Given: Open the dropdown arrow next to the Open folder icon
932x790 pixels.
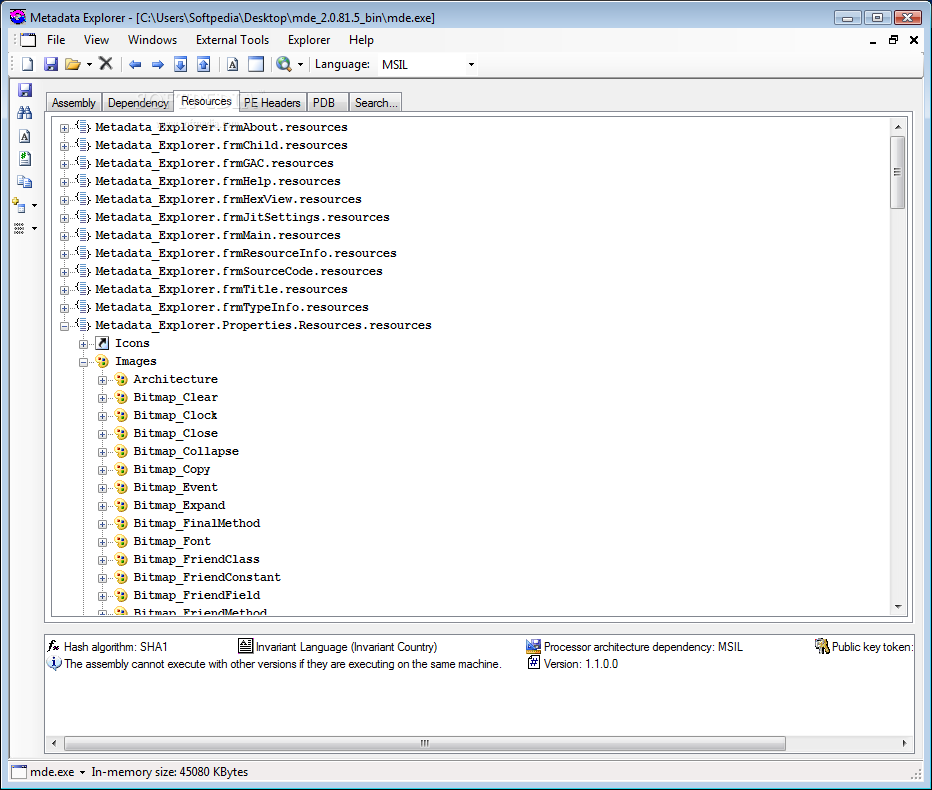Looking at the screenshot, I should [89, 64].
